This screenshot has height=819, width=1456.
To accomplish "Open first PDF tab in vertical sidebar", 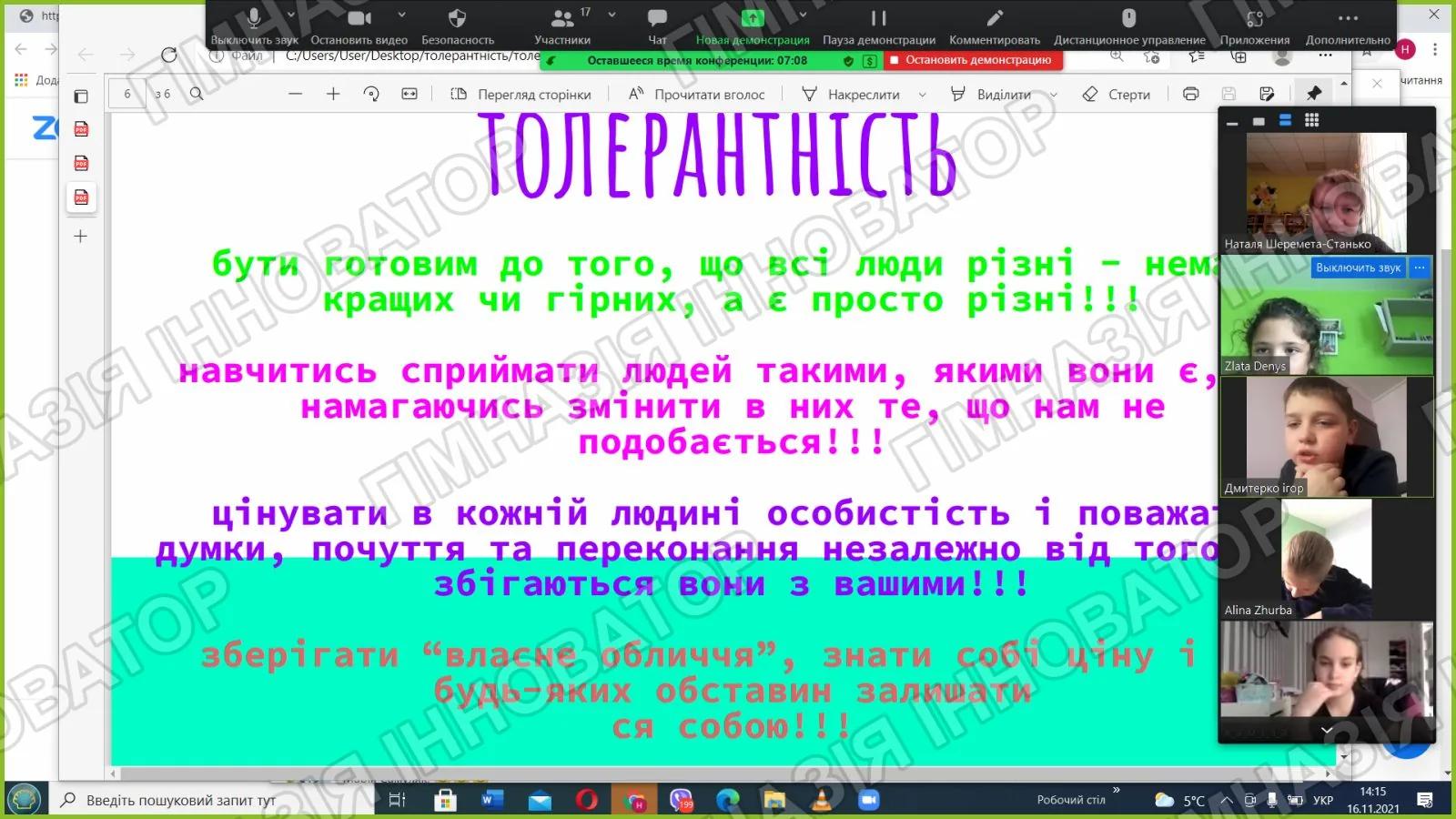I will tap(81, 129).
